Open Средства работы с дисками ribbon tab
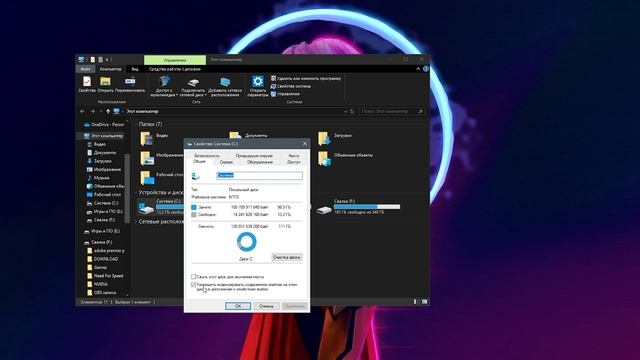Screen dimensions: 640x360 click(x=175, y=69)
